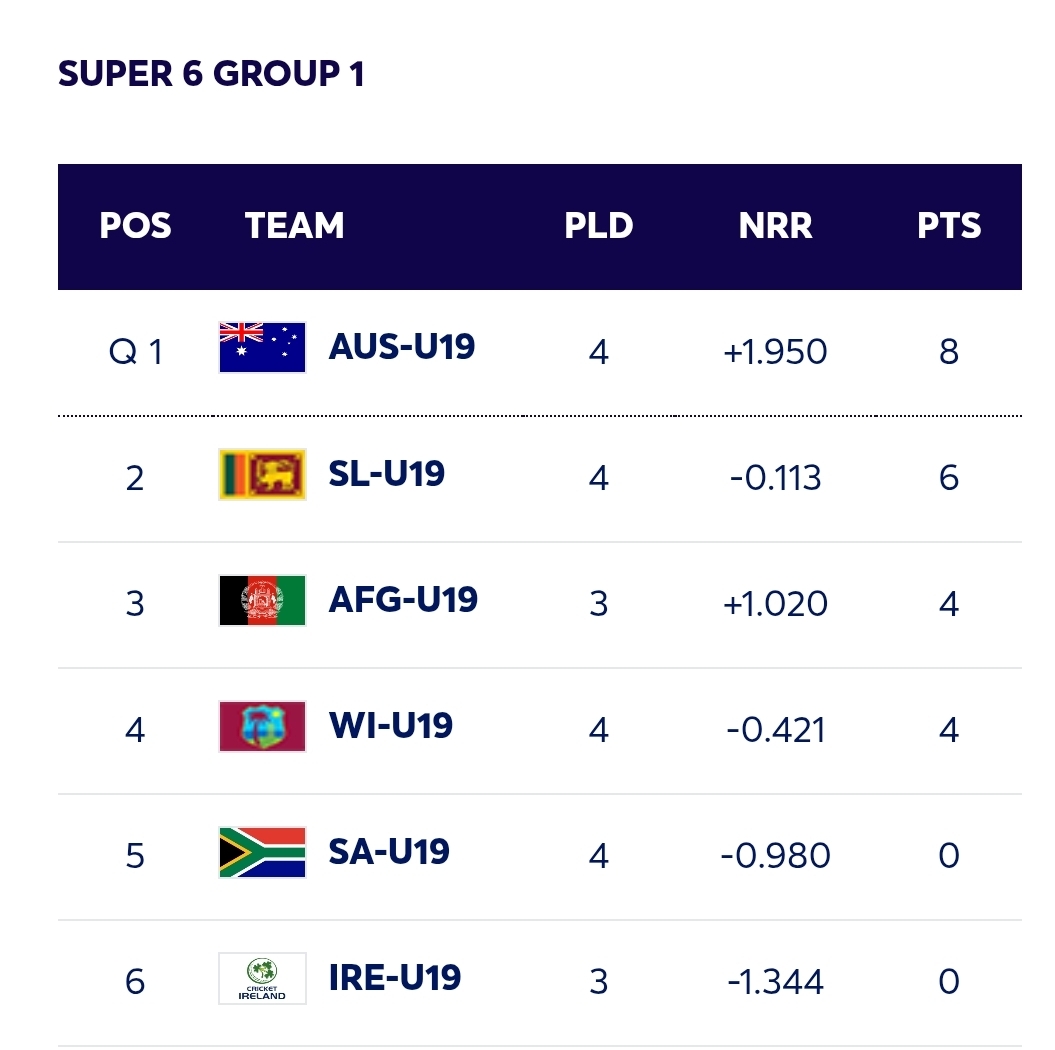Click the Cricket Ireland logo icon

click(262, 978)
